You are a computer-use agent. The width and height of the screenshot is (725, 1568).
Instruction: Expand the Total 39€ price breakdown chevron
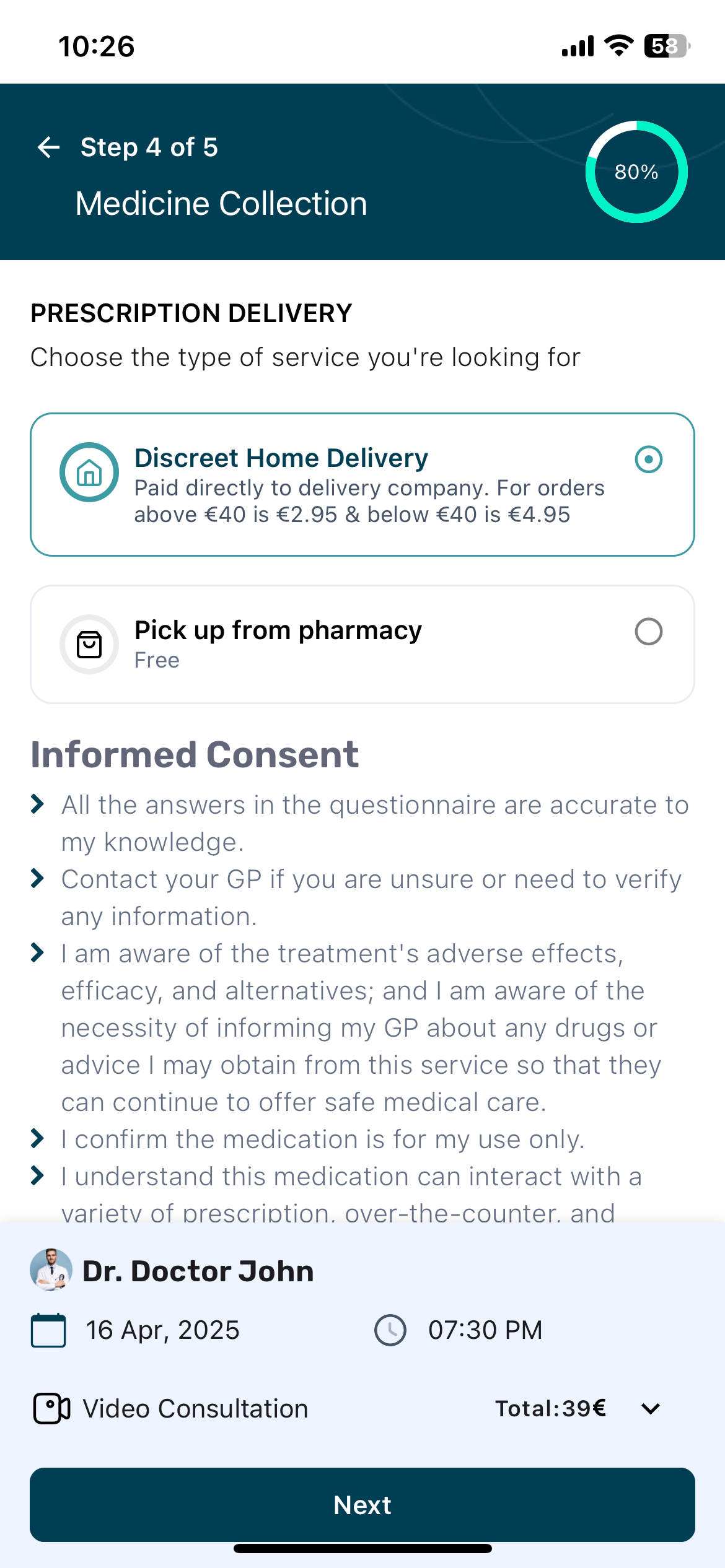pos(651,1409)
